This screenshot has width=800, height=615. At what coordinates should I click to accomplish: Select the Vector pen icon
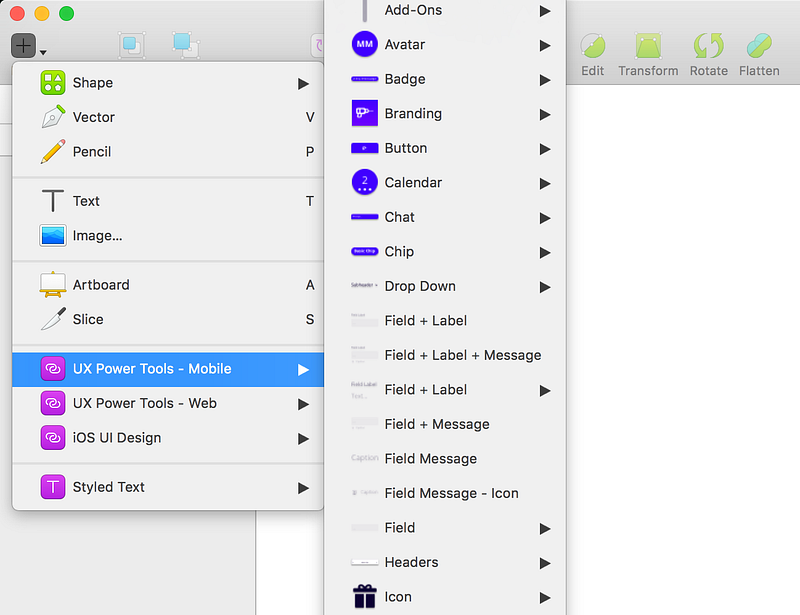(x=53, y=117)
